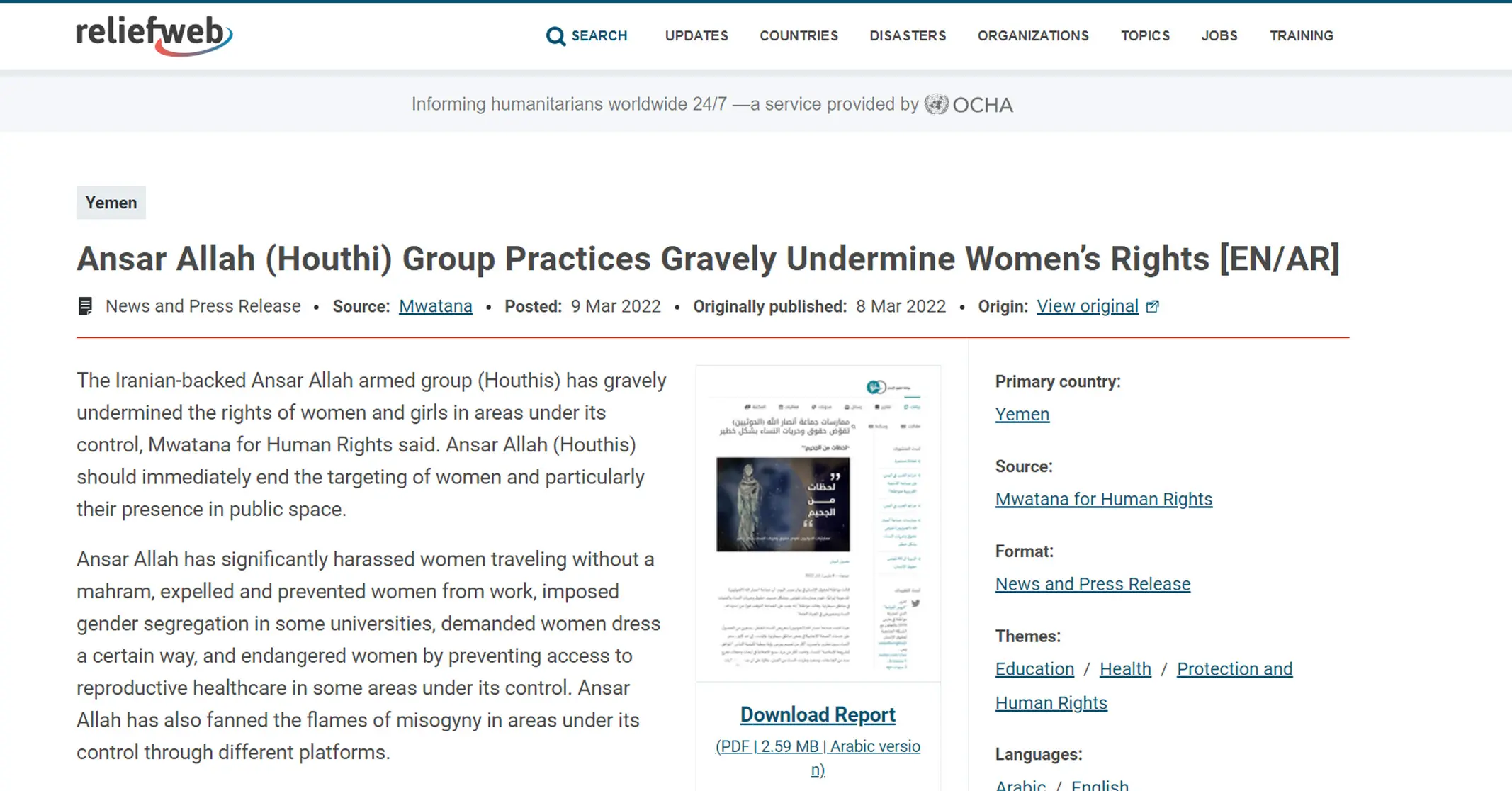The width and height of the screenshot is (1512, 791).
Task: Click the ReliefWeb logo
Action: tap(154, 35)
